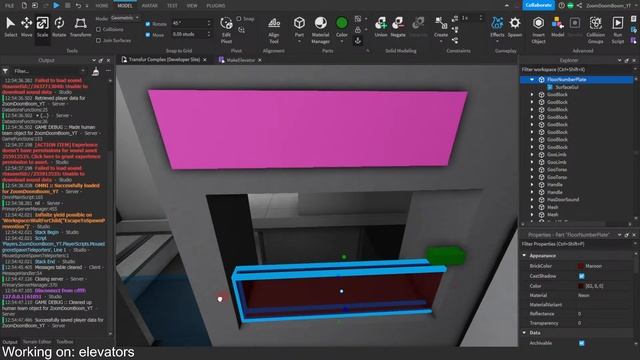Toggle the Pivot Snap checkbox
This screenshot has width=640, height=360.
coord(239,19)
